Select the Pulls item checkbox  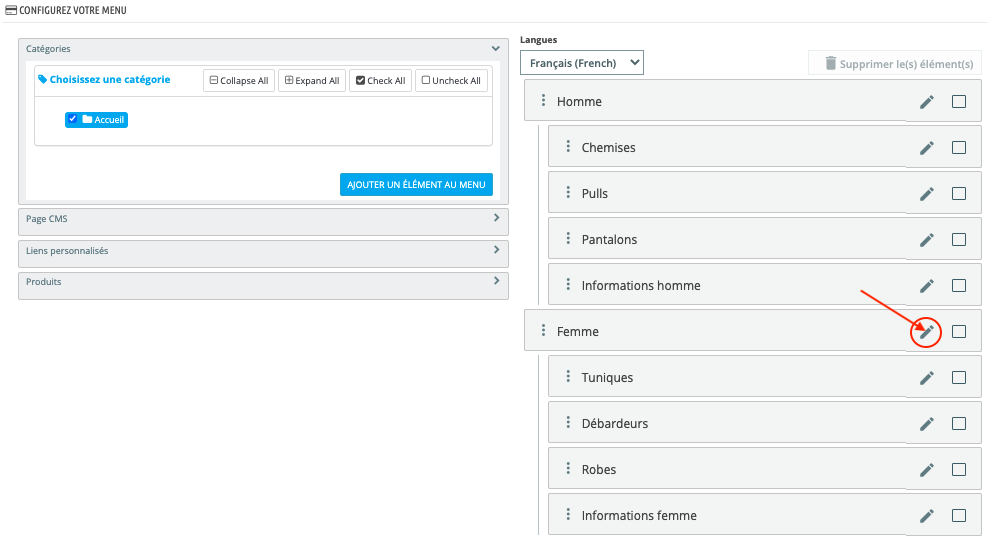coord(958,194)
